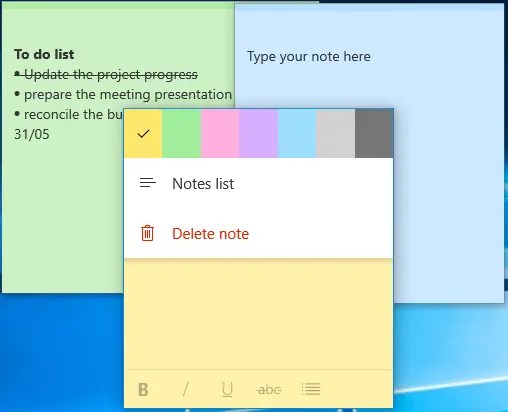
Task: Switch note color to light gray
Action: (336, 133)
